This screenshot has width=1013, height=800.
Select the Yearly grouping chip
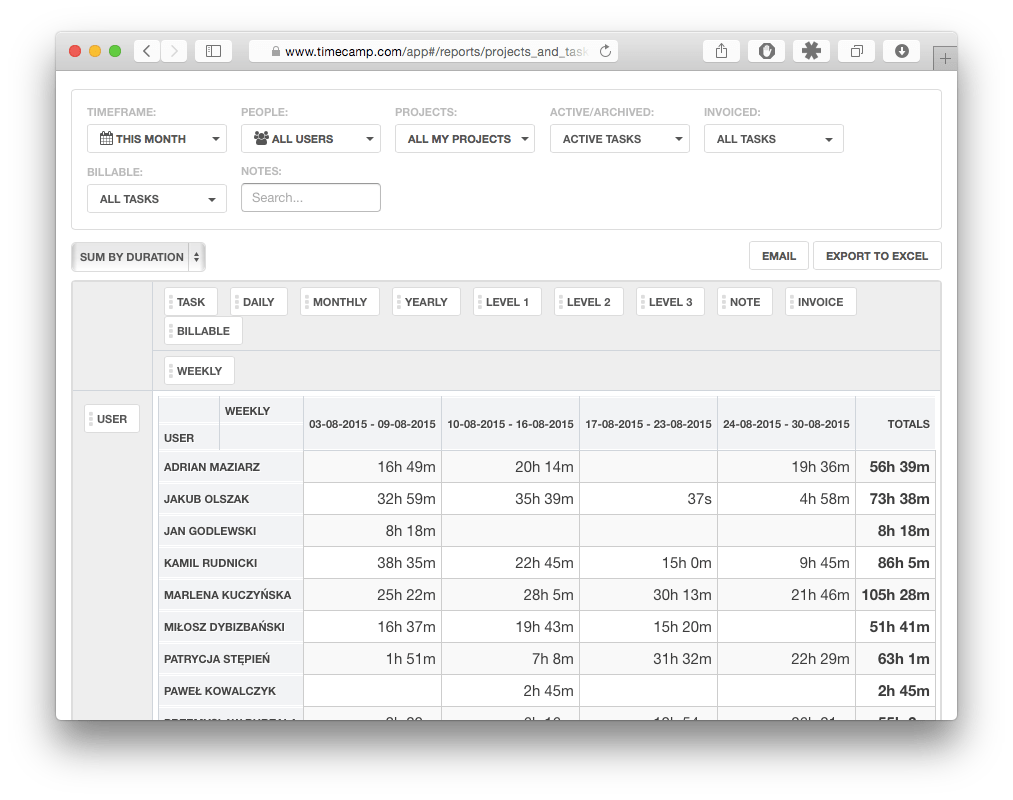click(426, 302)
